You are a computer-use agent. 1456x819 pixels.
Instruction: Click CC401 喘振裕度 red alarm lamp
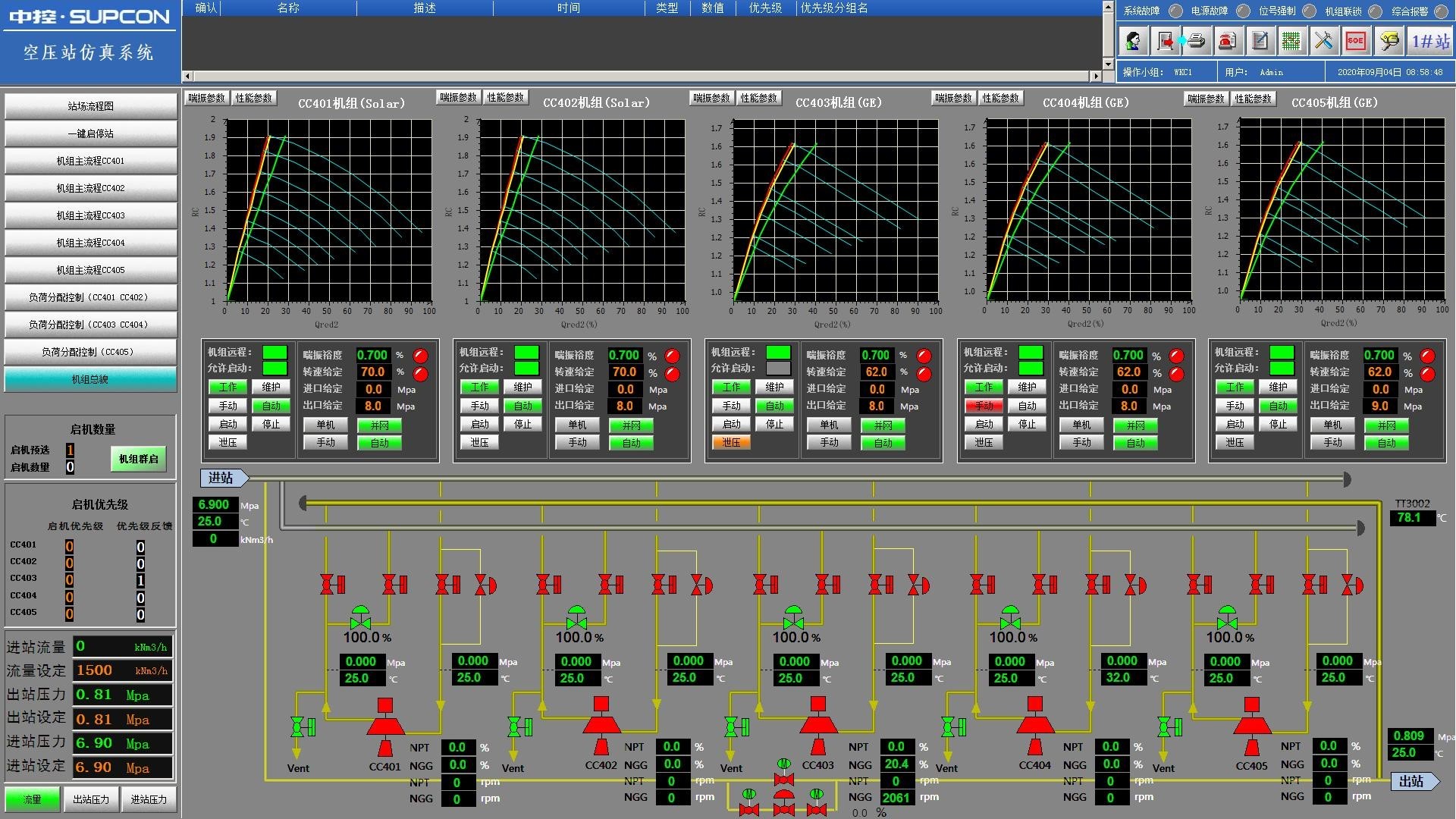pos(421,356)
